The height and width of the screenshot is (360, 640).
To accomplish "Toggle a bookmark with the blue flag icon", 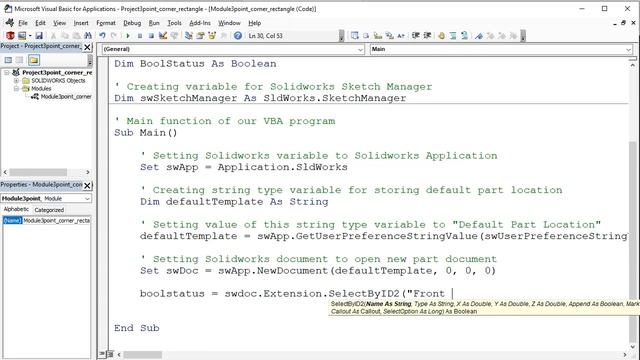I will pos(478,36).
